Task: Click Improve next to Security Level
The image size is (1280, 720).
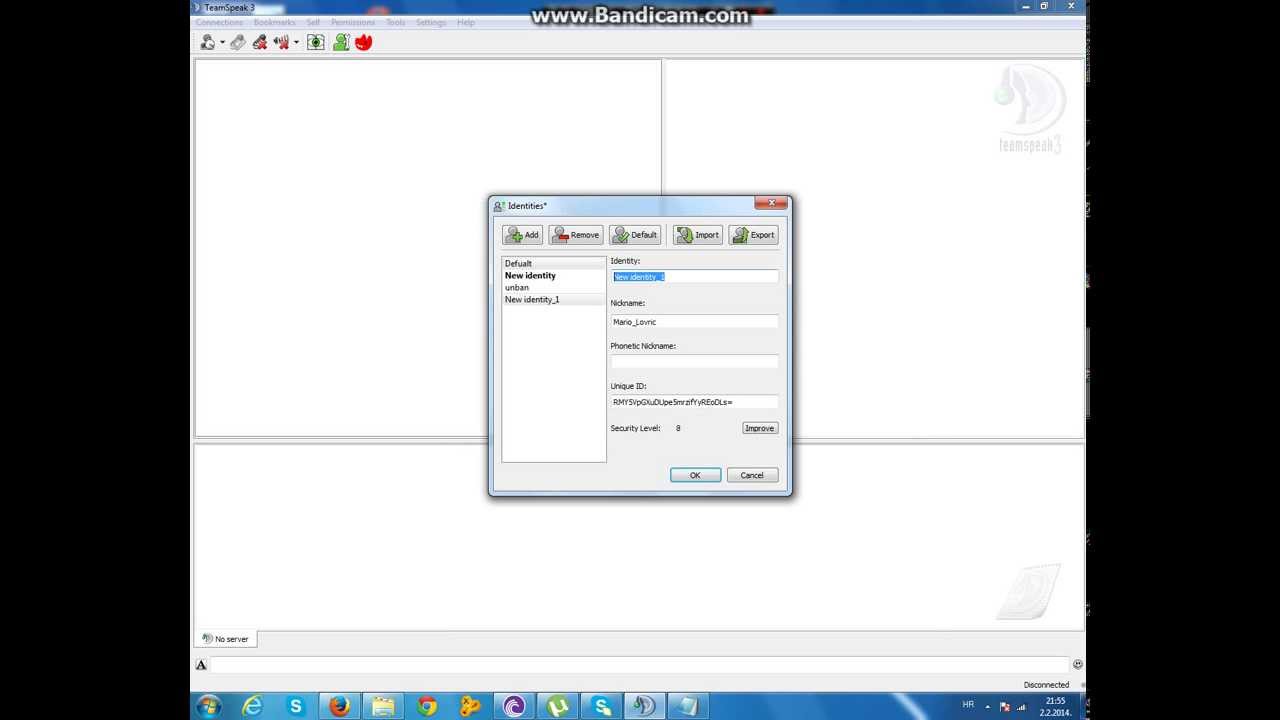Action: (x=759, y=428)
